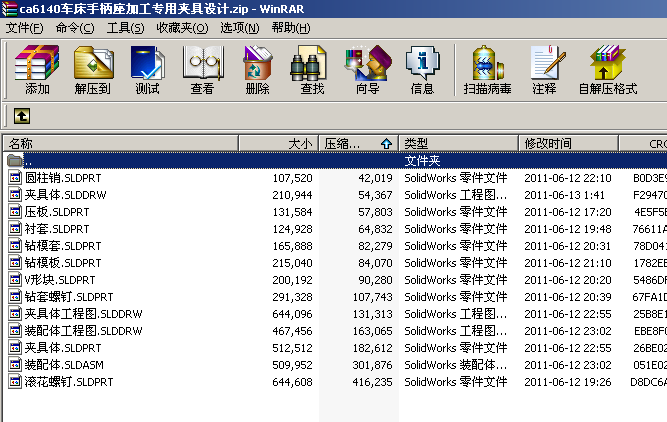Click the WinRAR title bar app icon
Screen dimensions: 667x422
pyautogui.click(x=9, y=9)
